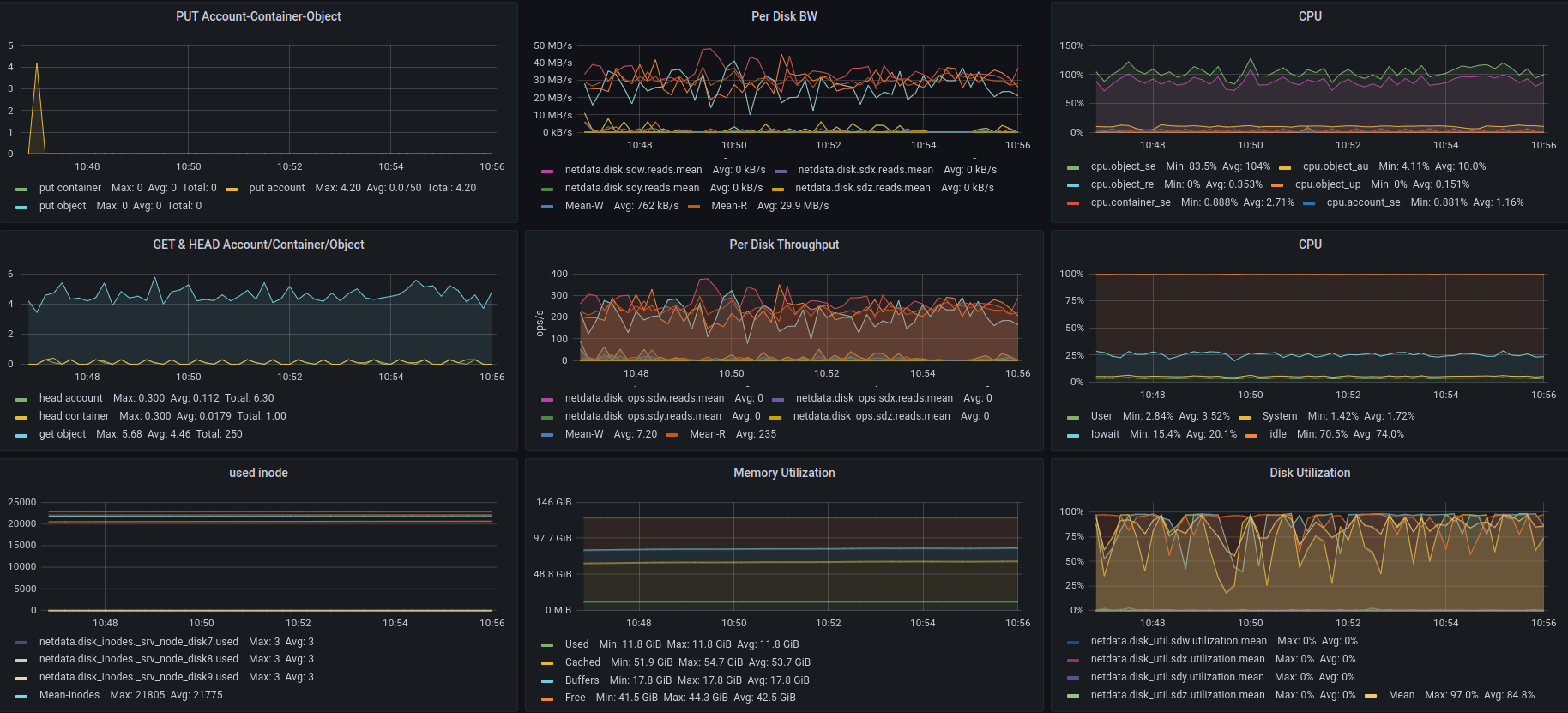Isolate the Iowait series in CPU legend

click(x=1105, y=434)
